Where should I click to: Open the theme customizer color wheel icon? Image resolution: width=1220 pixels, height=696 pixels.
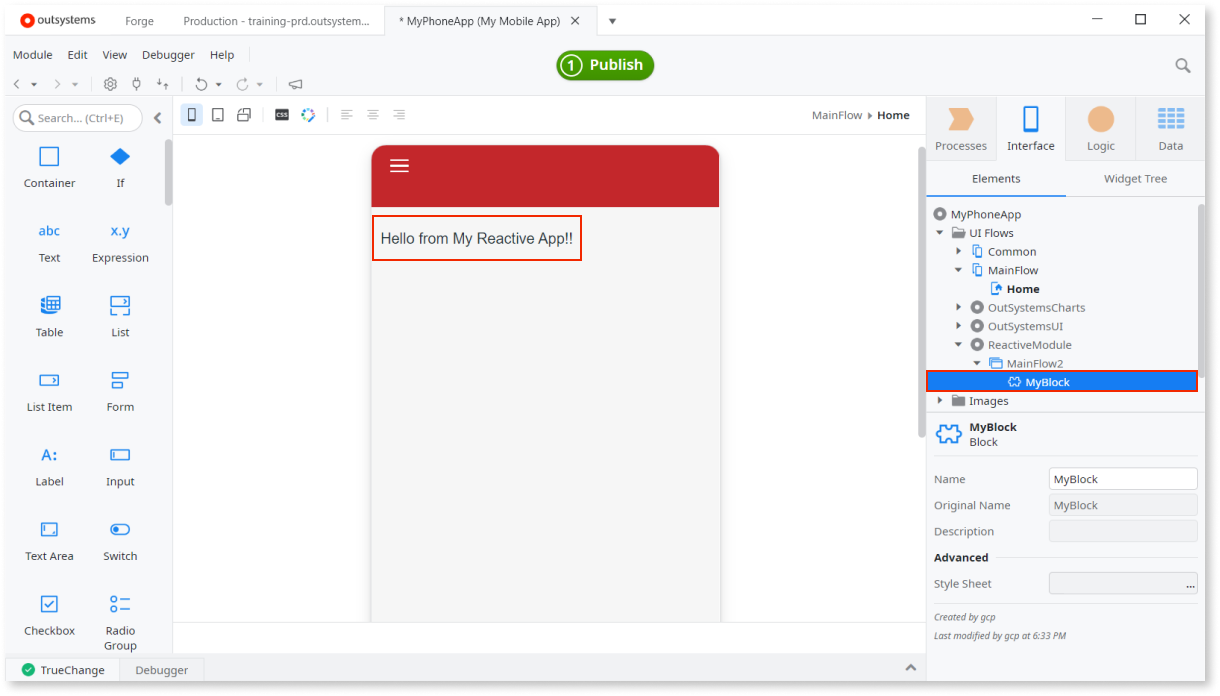tap(308, 114)
